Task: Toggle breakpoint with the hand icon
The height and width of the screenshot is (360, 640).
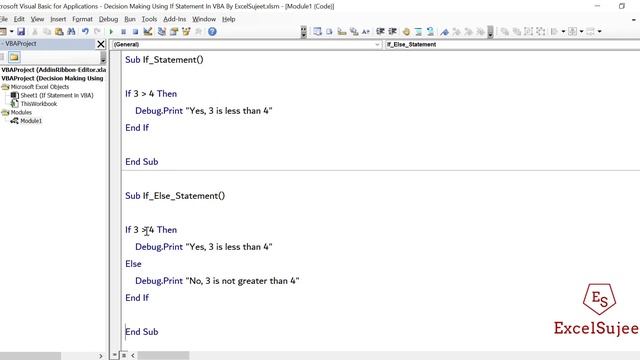Action: pyautogui.click(x=406, y=31)
